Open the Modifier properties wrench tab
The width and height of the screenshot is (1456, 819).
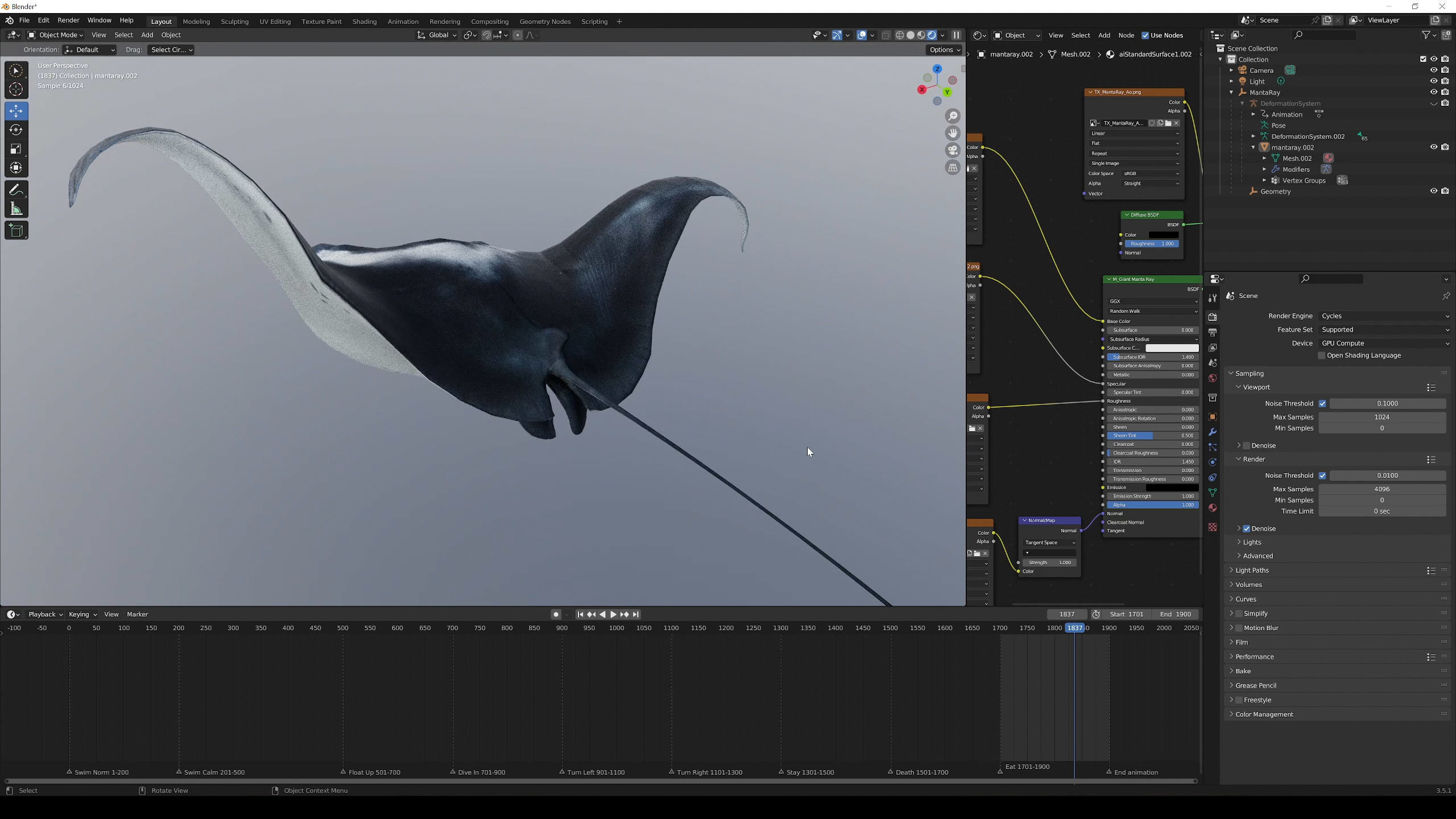[x=1213, y=432]
